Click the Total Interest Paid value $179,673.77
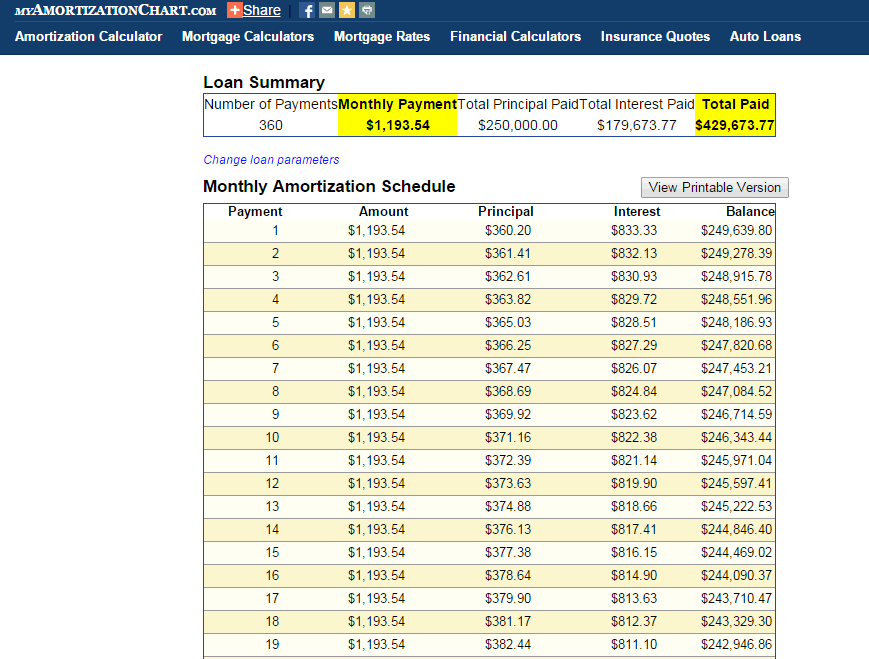This screenshot has height=659, width=869. coord(637,125)
